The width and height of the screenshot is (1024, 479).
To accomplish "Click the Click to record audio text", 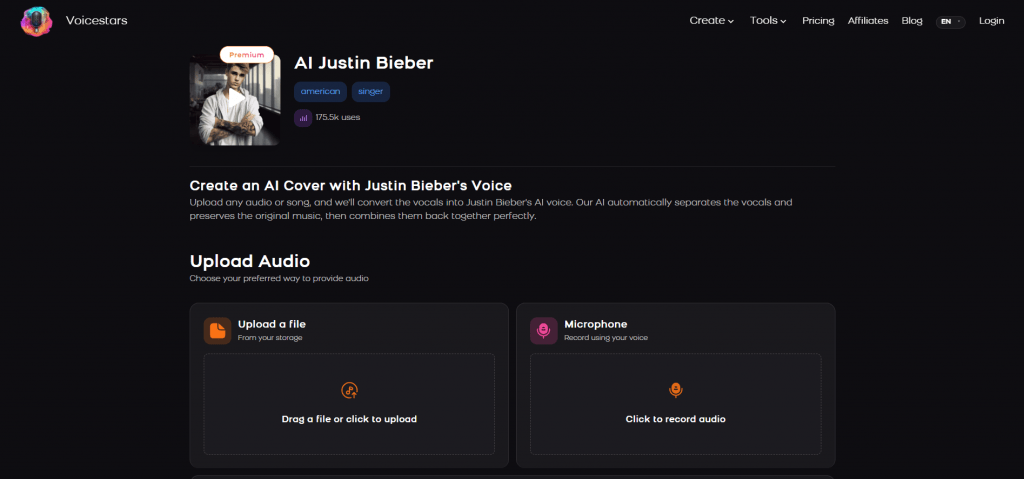I will [x=676, y=419].
